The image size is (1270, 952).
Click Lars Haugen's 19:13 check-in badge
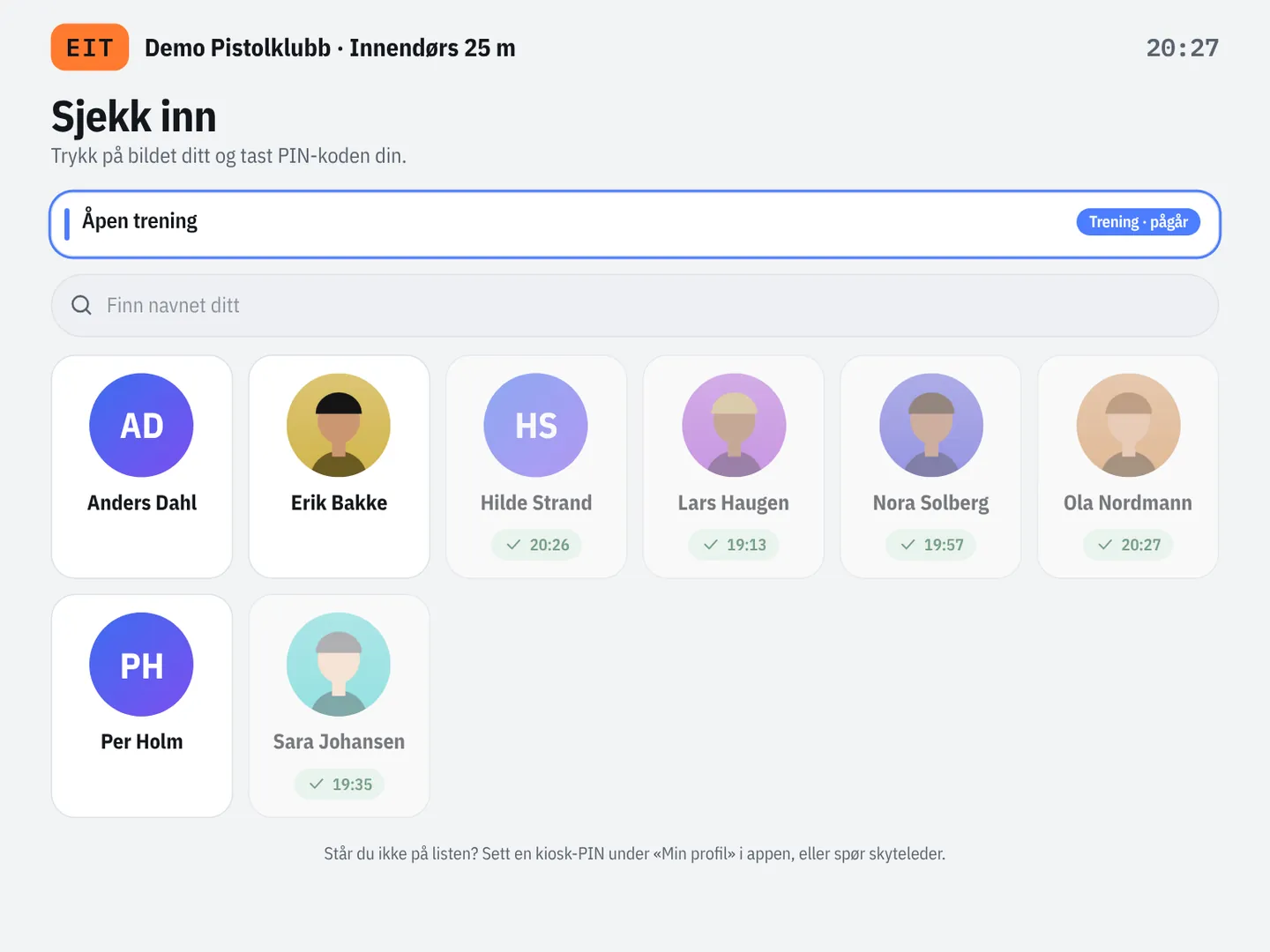(x=734, y=545)
